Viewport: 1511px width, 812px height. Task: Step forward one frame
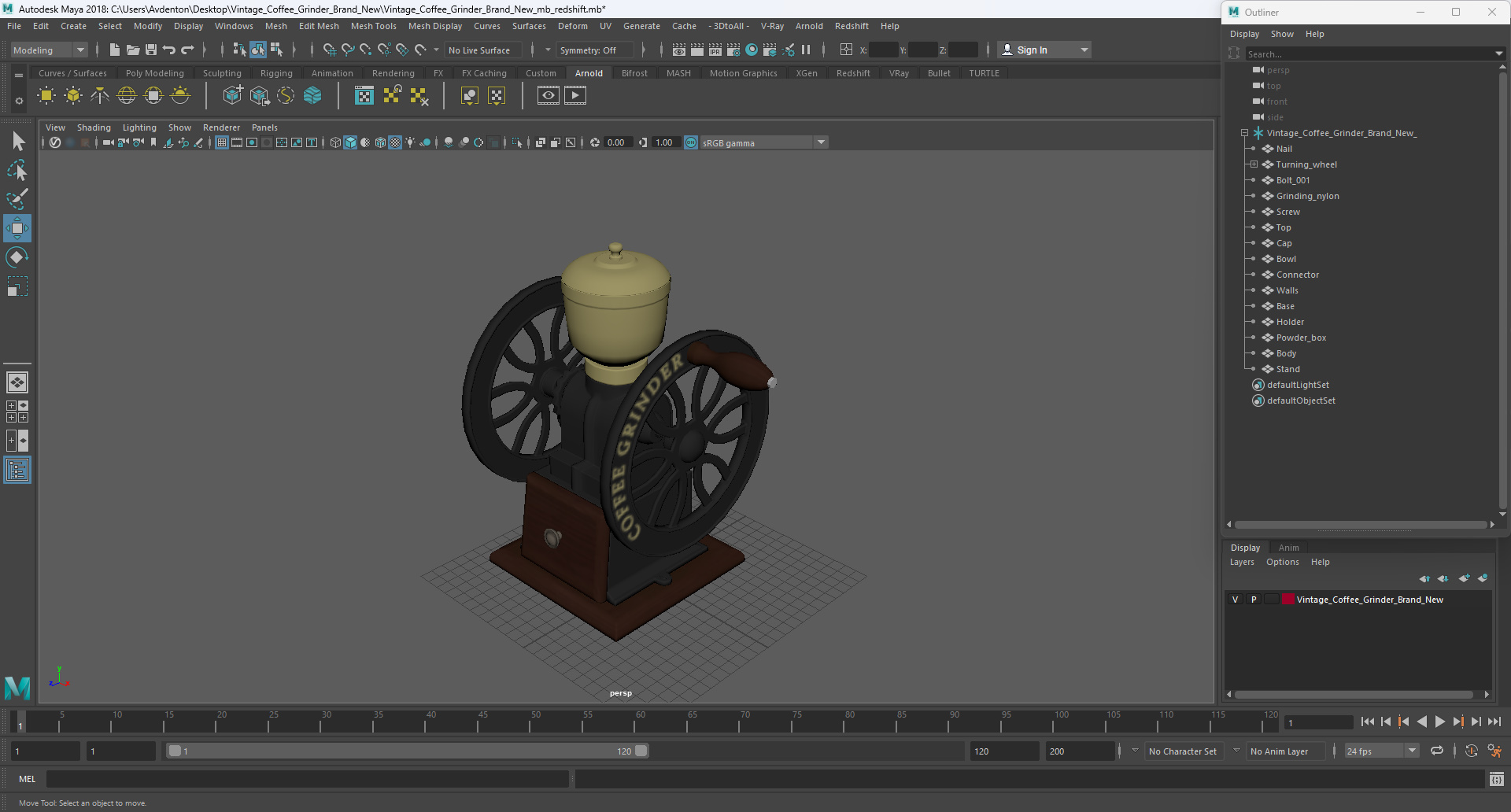click(x=1476, y=722)
